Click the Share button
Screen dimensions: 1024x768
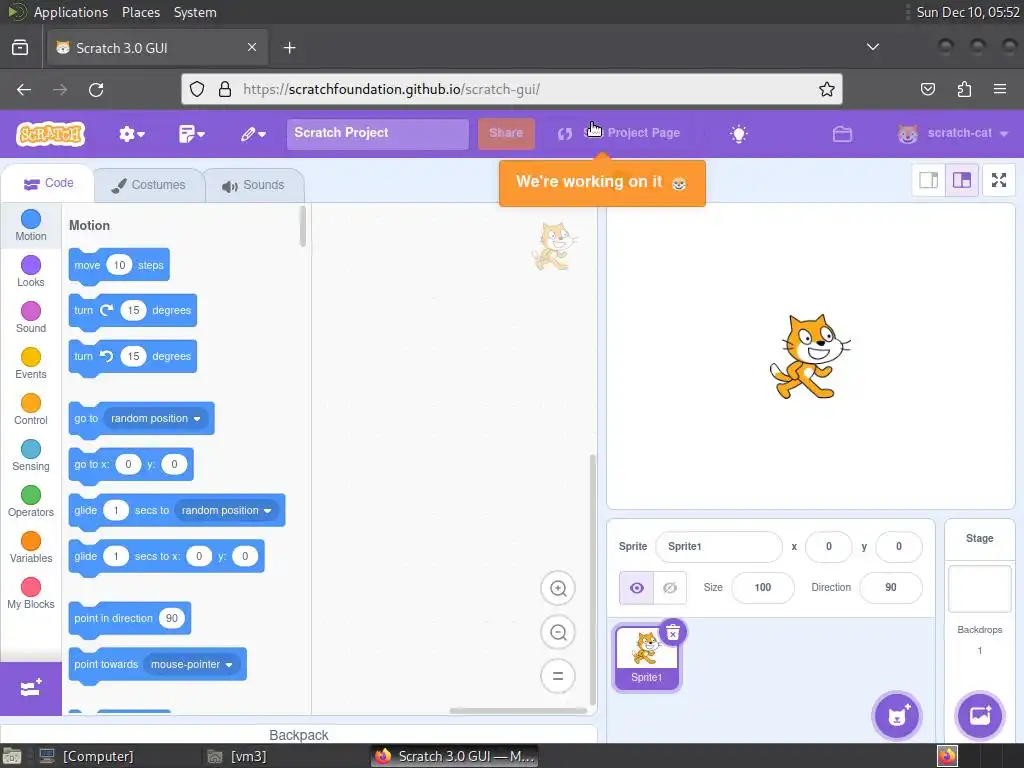506,133
